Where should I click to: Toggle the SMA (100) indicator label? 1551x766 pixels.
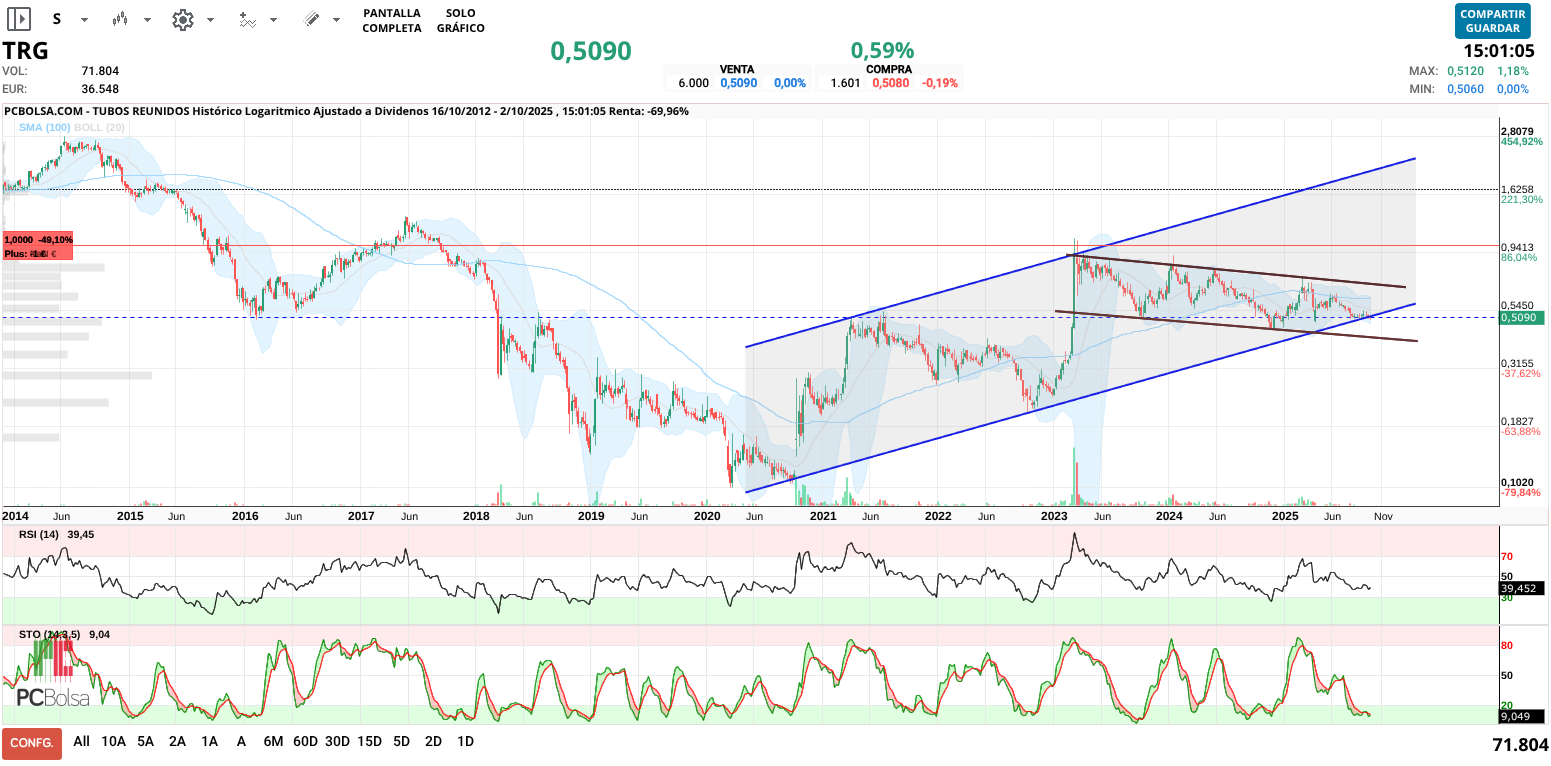click(45, 127)
